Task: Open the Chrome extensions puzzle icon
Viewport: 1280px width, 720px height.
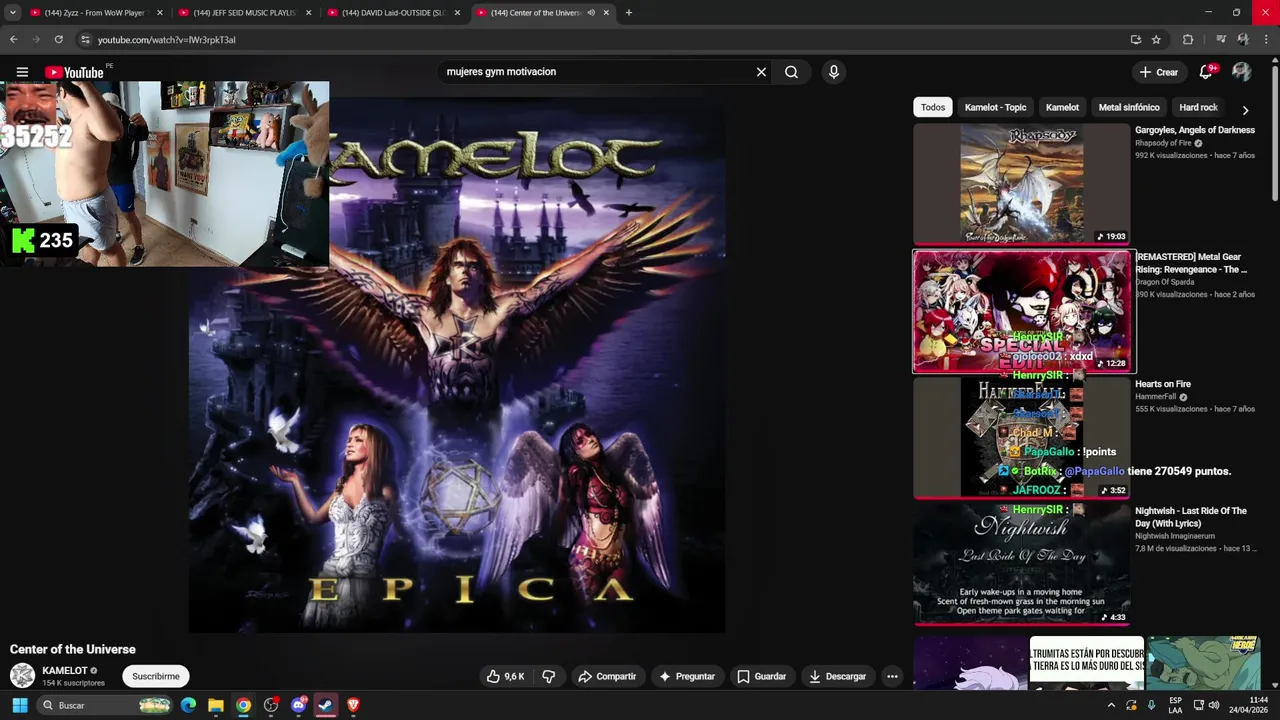Action: coord(1188,39)
